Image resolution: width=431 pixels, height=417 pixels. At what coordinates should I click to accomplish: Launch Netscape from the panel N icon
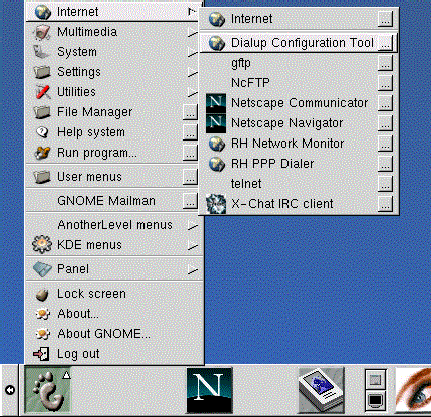pos(209,390)
